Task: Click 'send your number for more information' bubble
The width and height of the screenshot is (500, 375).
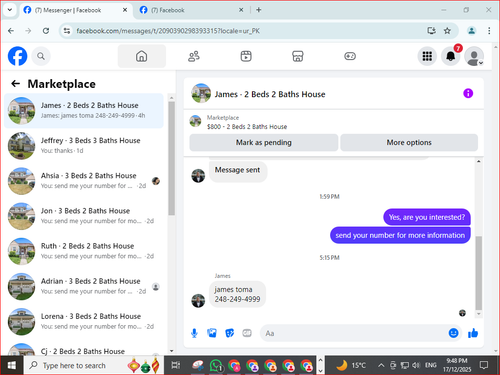Action: (x=400, y=235)
